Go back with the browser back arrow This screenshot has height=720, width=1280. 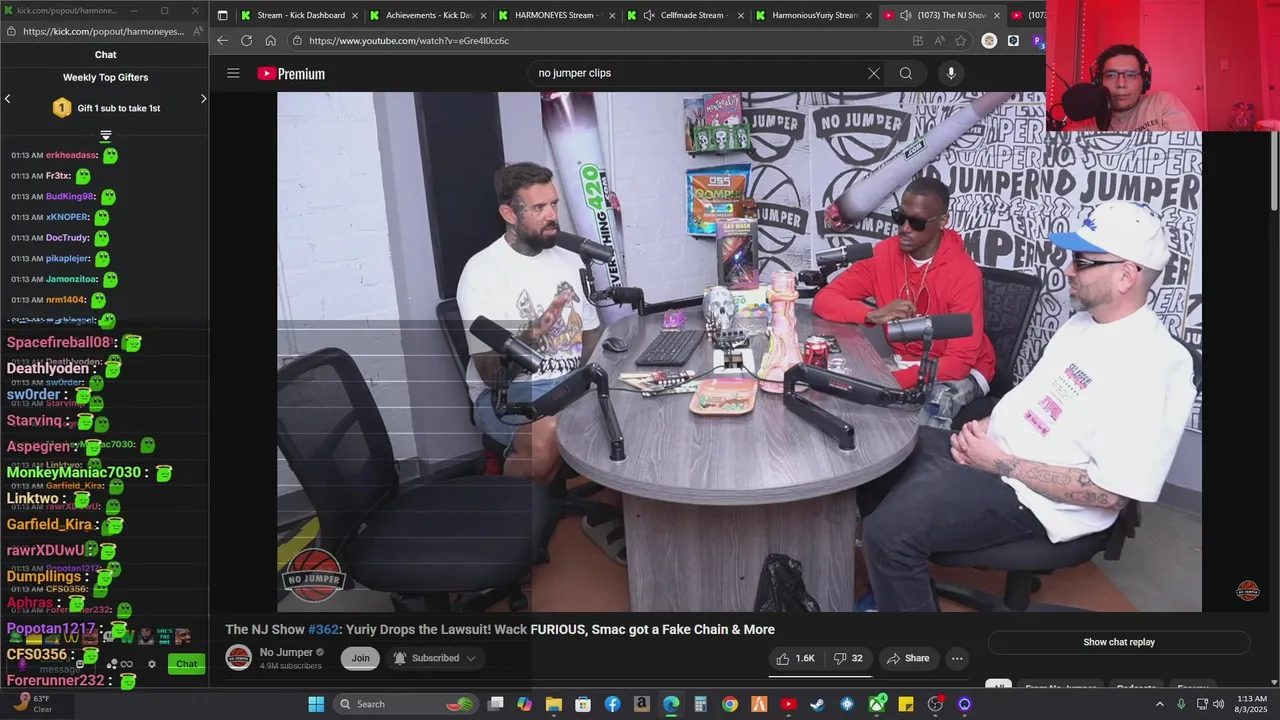coord(222,41)
